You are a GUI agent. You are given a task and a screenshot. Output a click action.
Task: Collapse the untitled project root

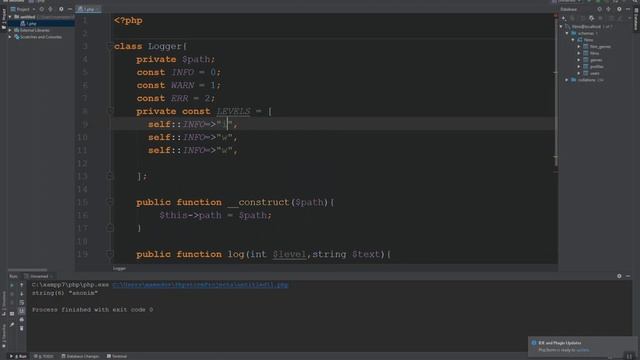pos(10,17)
